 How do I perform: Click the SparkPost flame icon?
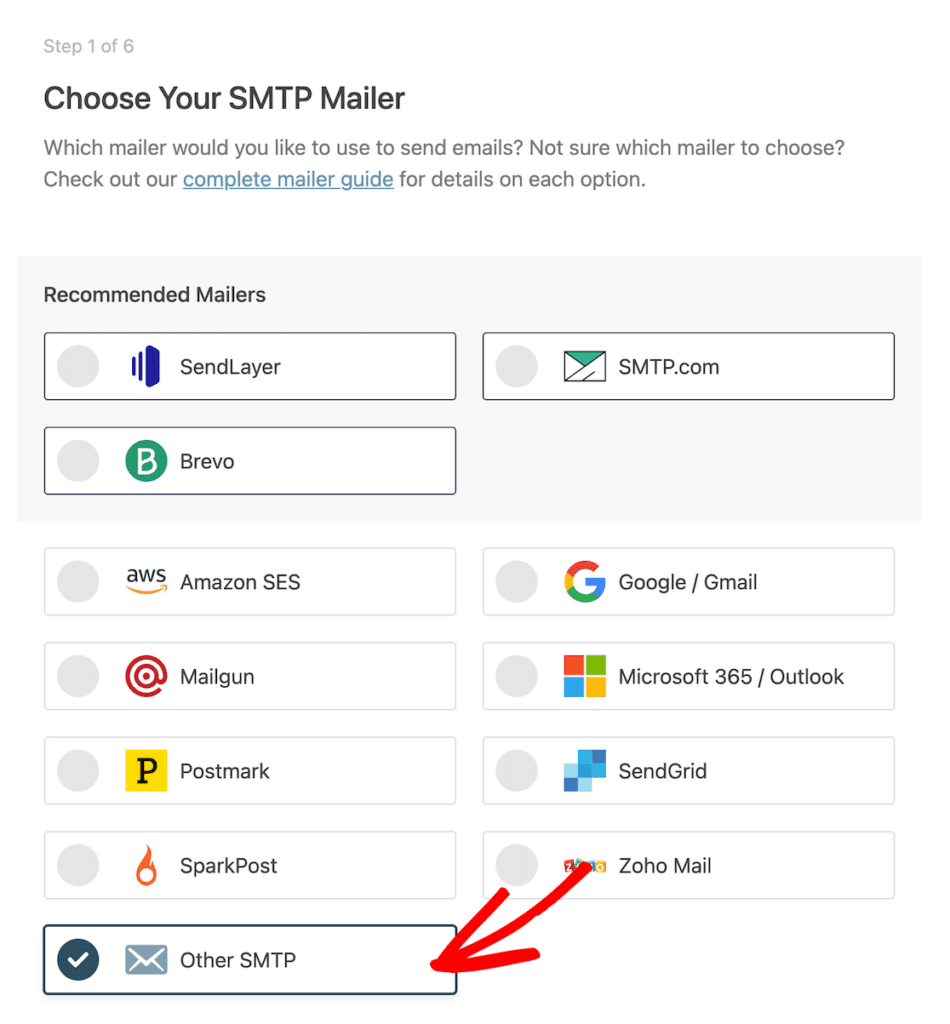[x=146, y=865]
